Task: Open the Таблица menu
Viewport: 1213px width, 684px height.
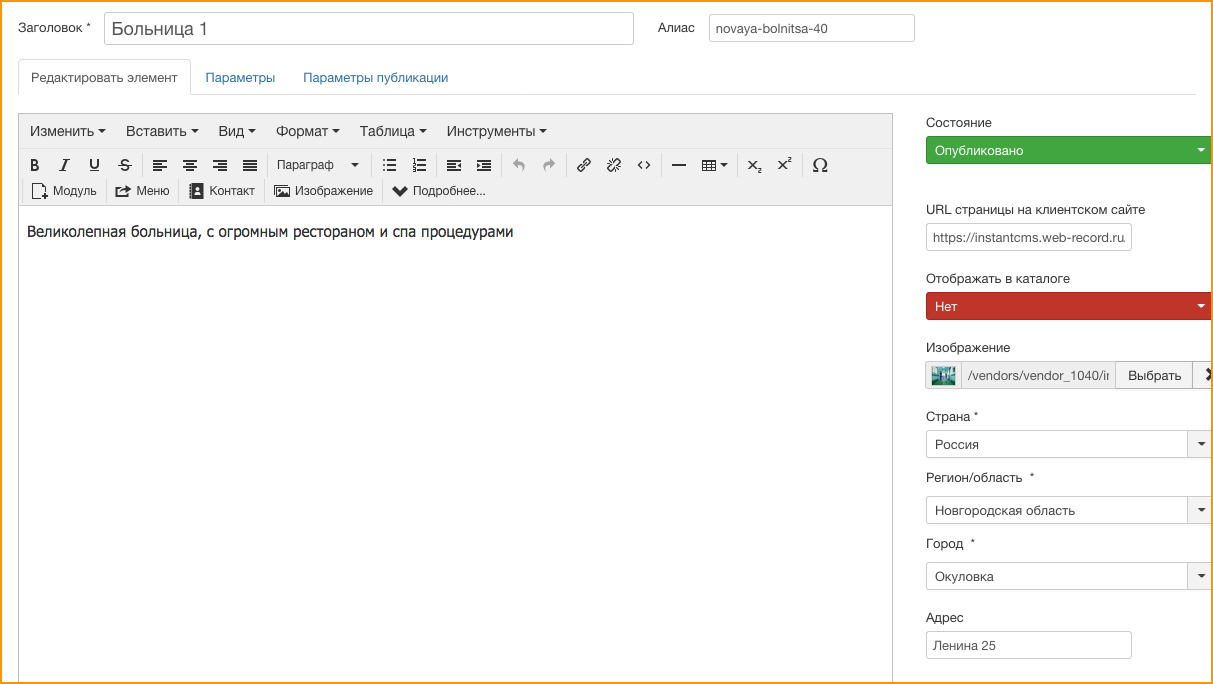Action: pos(393,131)
